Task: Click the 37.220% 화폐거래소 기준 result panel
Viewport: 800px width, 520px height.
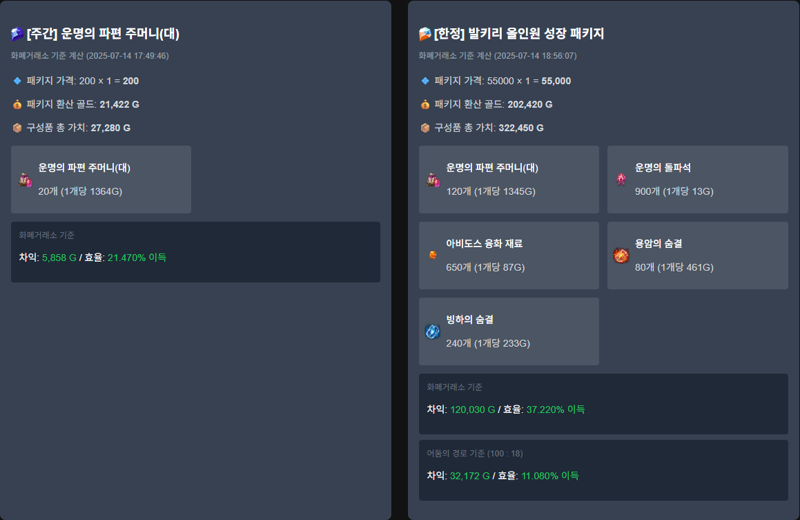Action: point(604,404)
